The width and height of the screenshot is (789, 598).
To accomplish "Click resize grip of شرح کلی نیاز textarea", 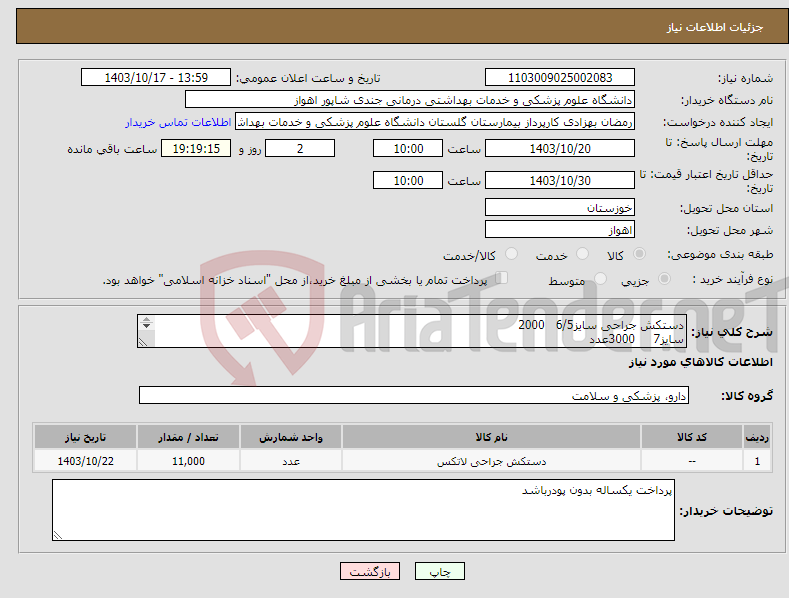I will pos(143,342).
